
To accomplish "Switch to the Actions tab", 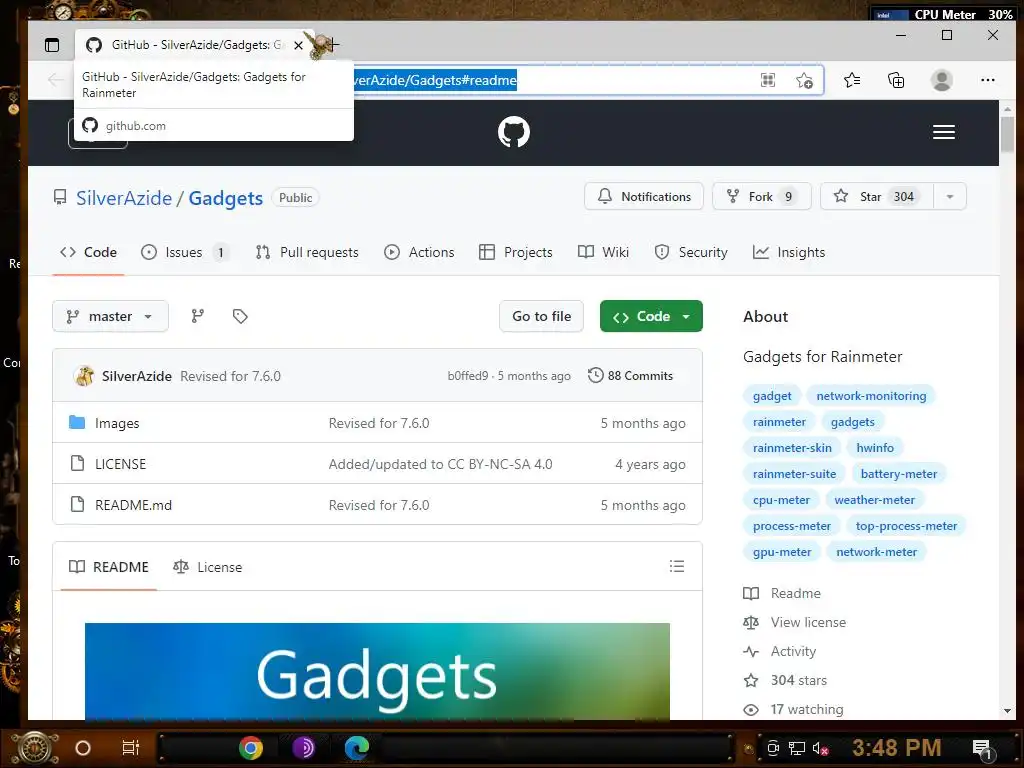I will click(419, 253).
